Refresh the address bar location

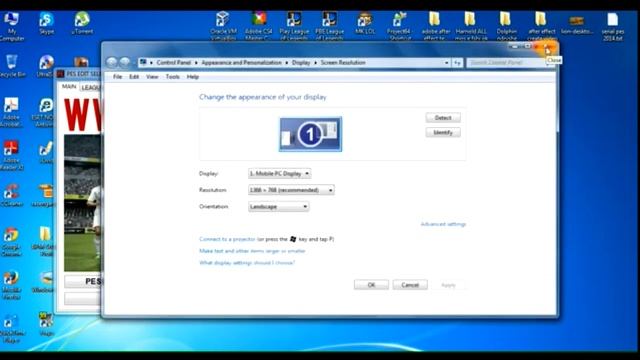(x=458, y=63)
